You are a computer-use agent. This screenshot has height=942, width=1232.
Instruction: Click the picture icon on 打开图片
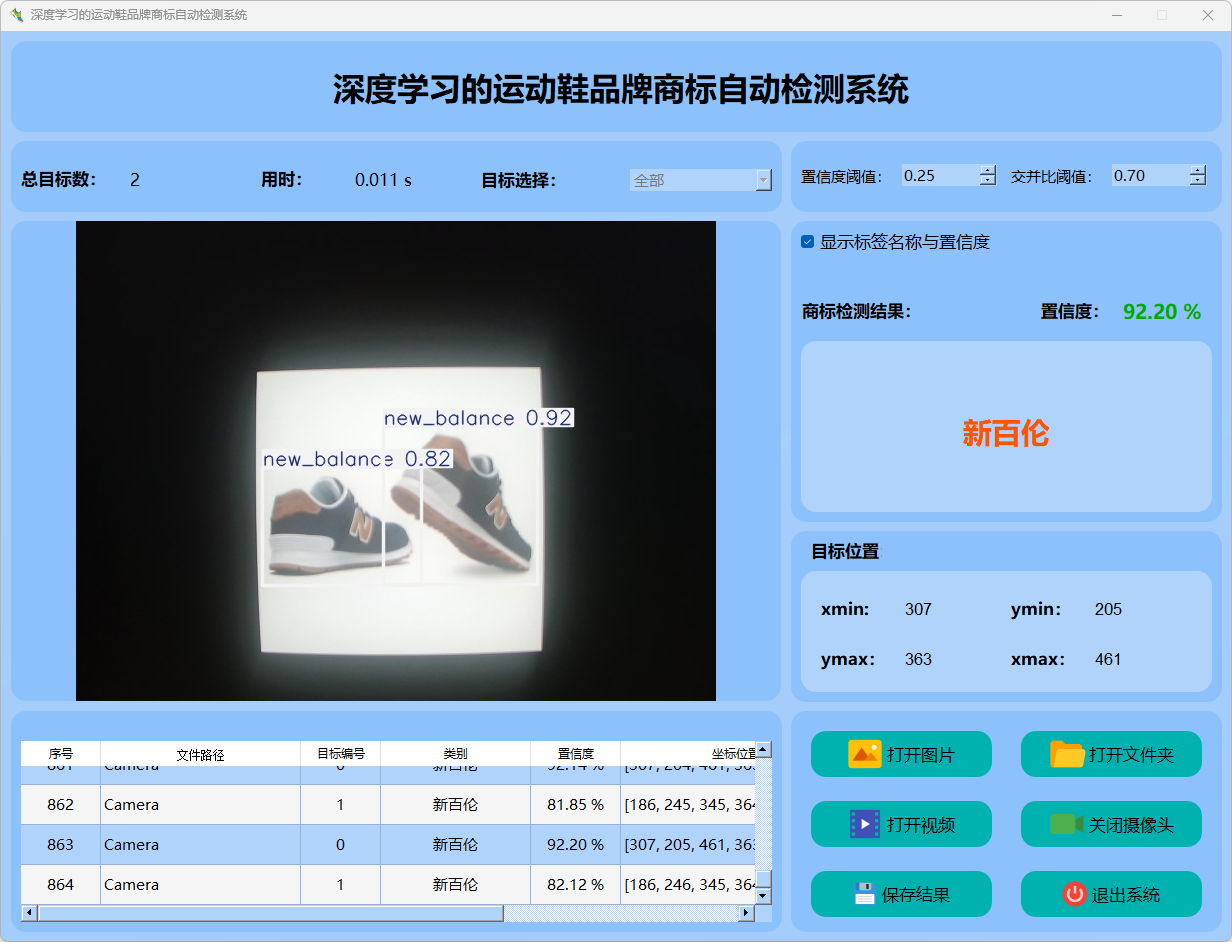coord(864,754)
